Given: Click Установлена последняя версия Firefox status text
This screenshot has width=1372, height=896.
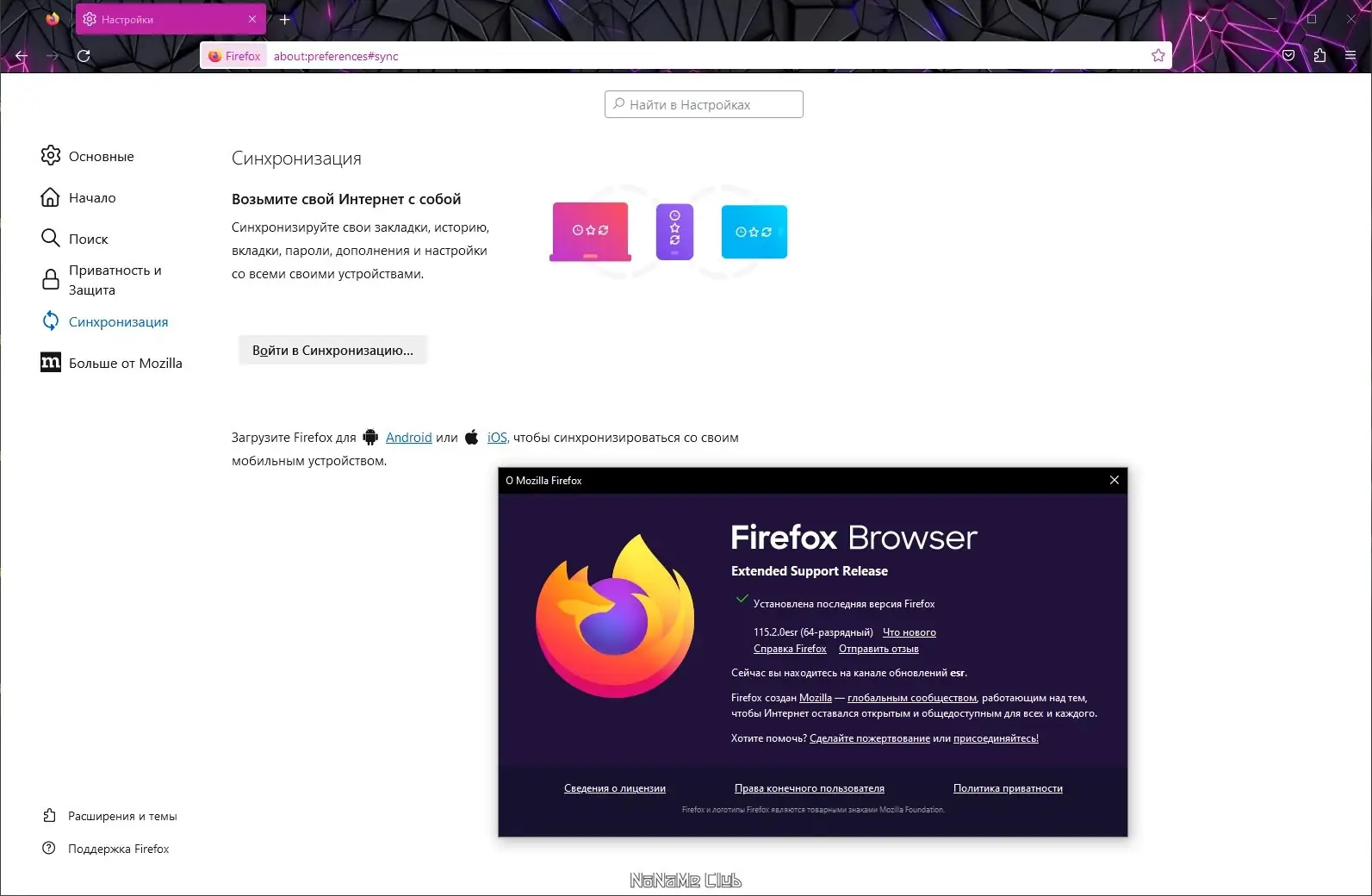Looking at the screenshot, I should point(844,604).
